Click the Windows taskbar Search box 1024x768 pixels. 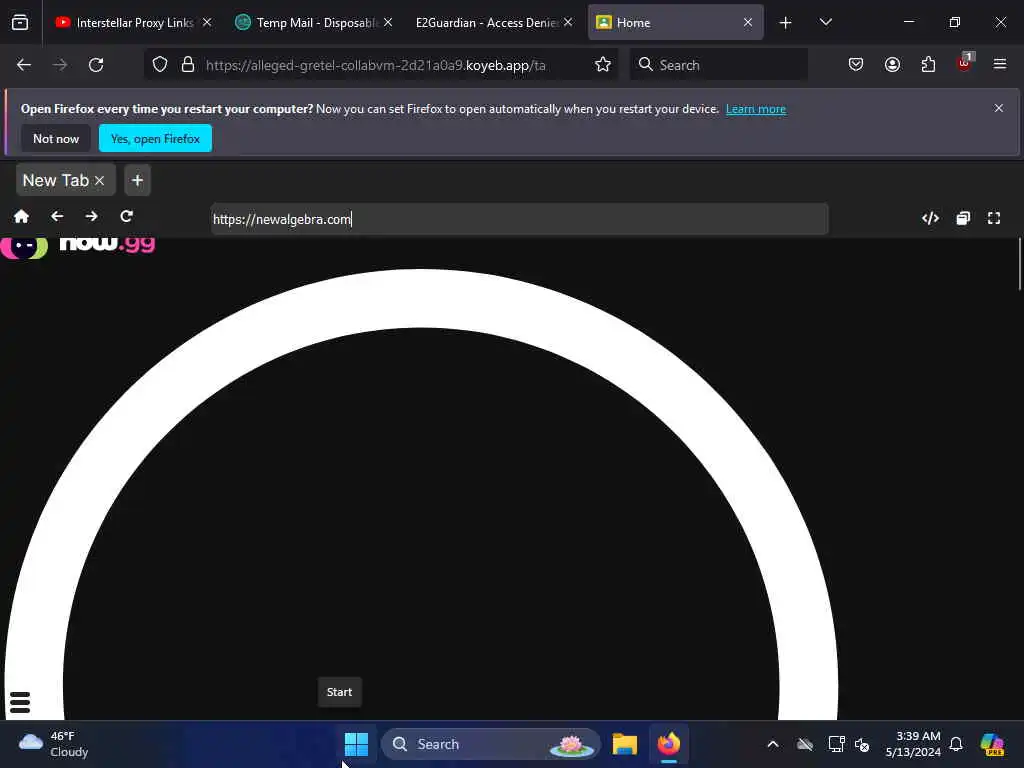490,744
